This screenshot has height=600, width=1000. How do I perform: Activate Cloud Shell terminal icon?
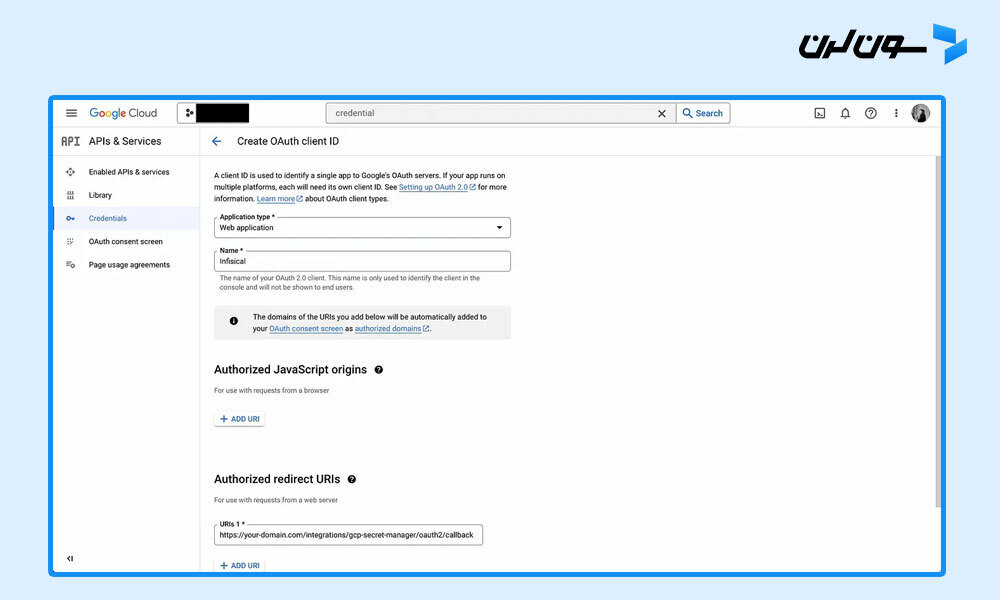(x=820, y=113)
